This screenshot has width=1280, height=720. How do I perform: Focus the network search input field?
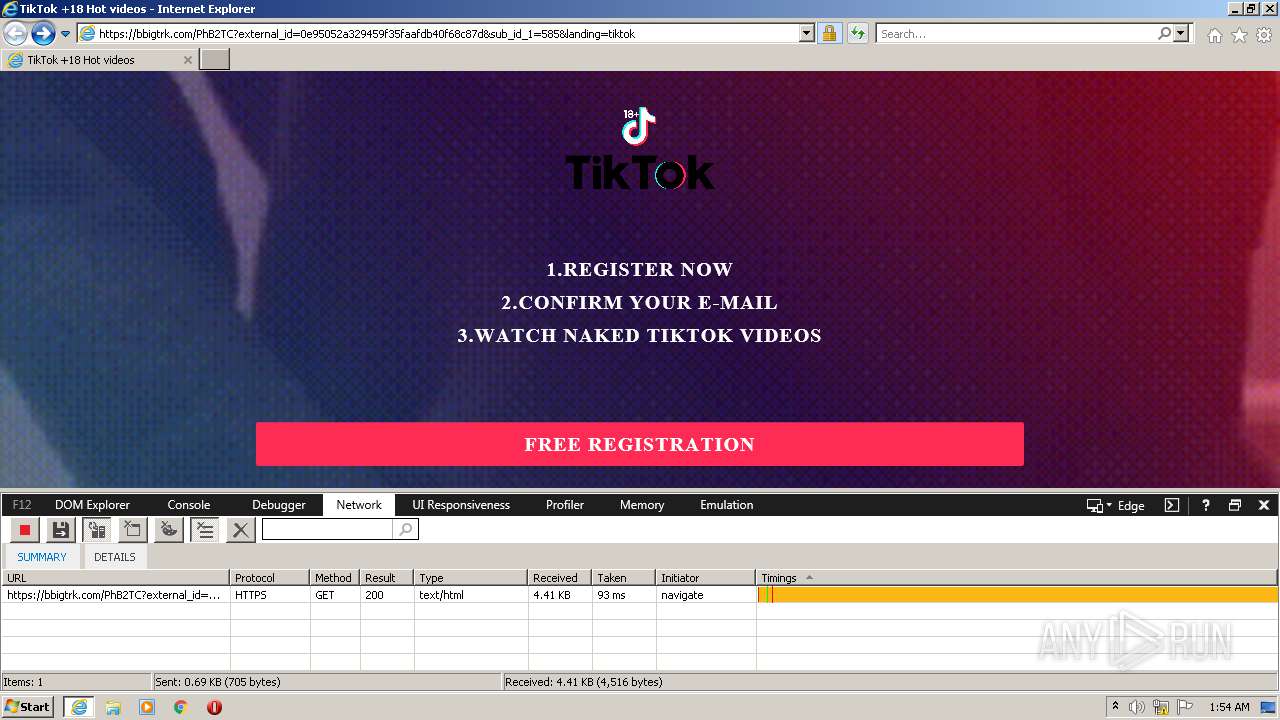pos(328,529)
